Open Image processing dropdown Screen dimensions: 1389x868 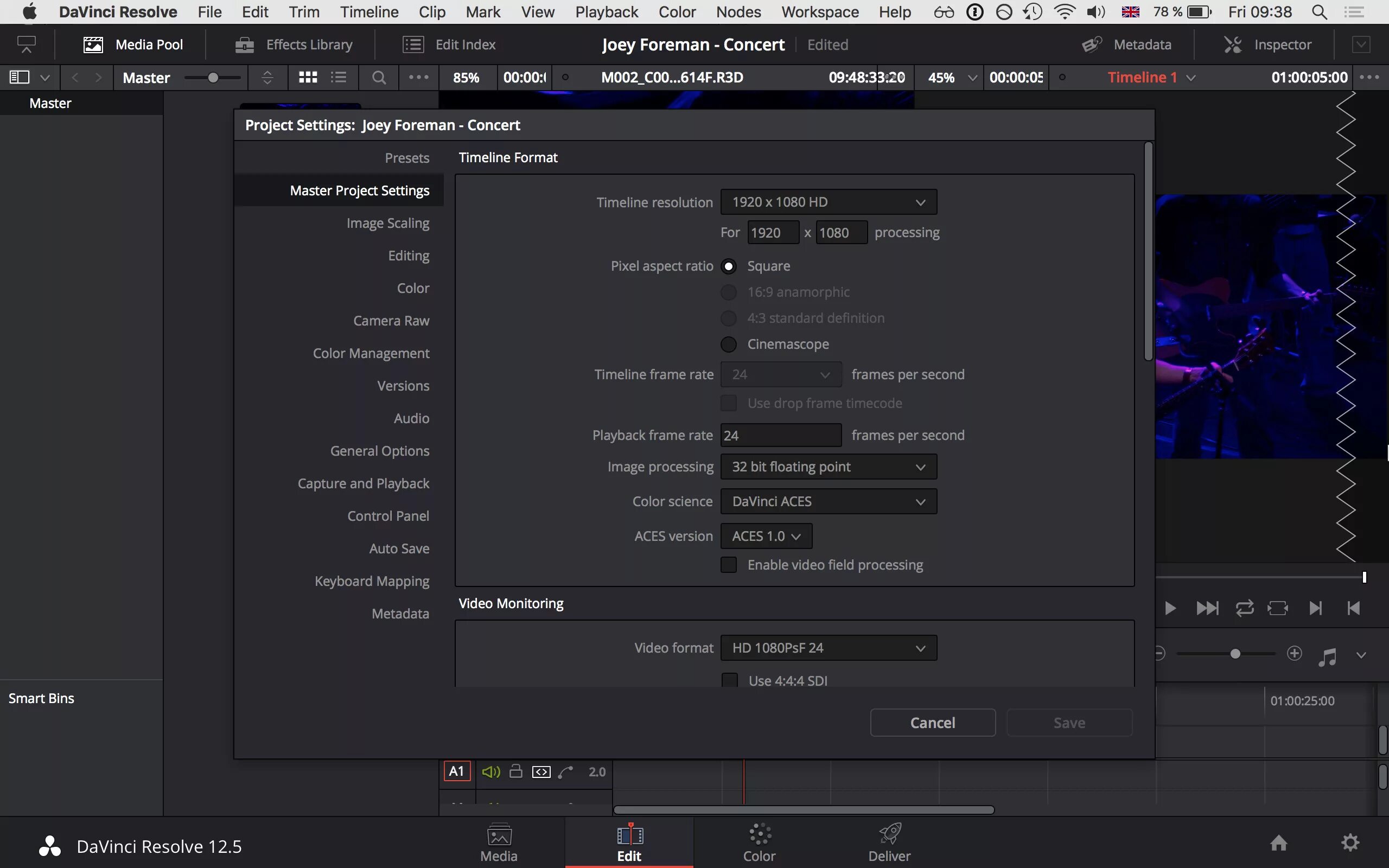pyautogui.click(x=828, y=467)
